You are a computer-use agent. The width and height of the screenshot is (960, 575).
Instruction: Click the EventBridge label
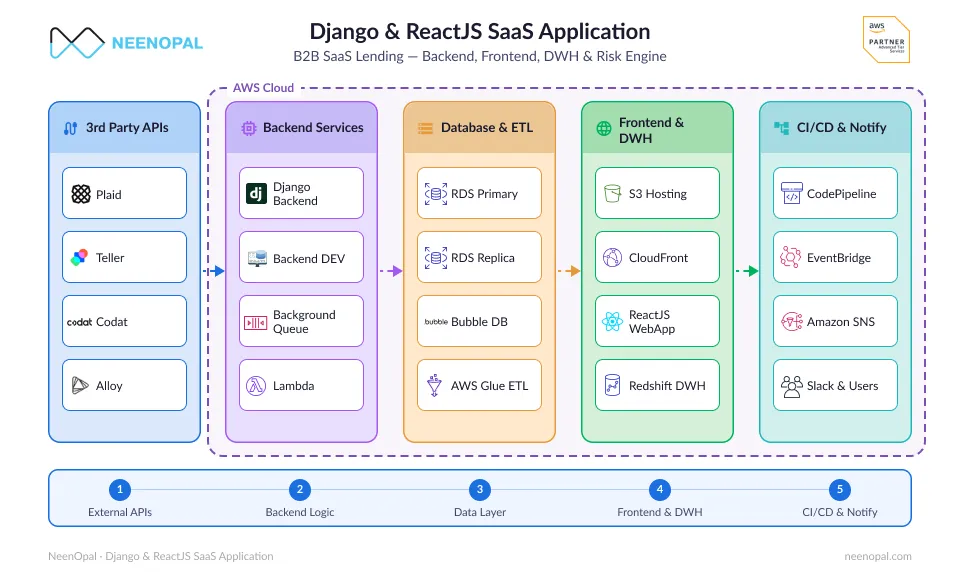pyautogui.click(x=839, y=258)
